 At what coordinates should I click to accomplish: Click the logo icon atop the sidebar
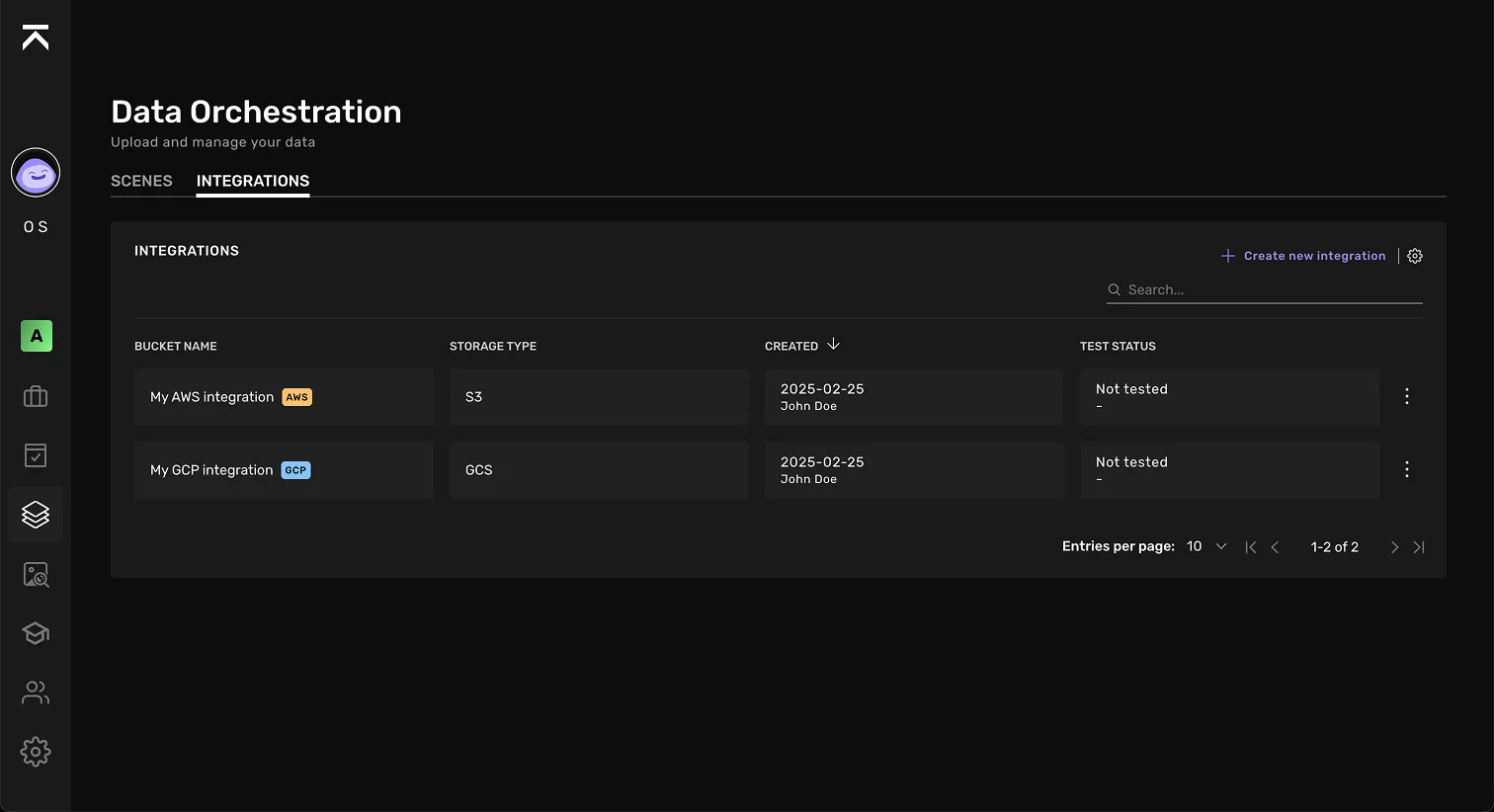(36, 38)
